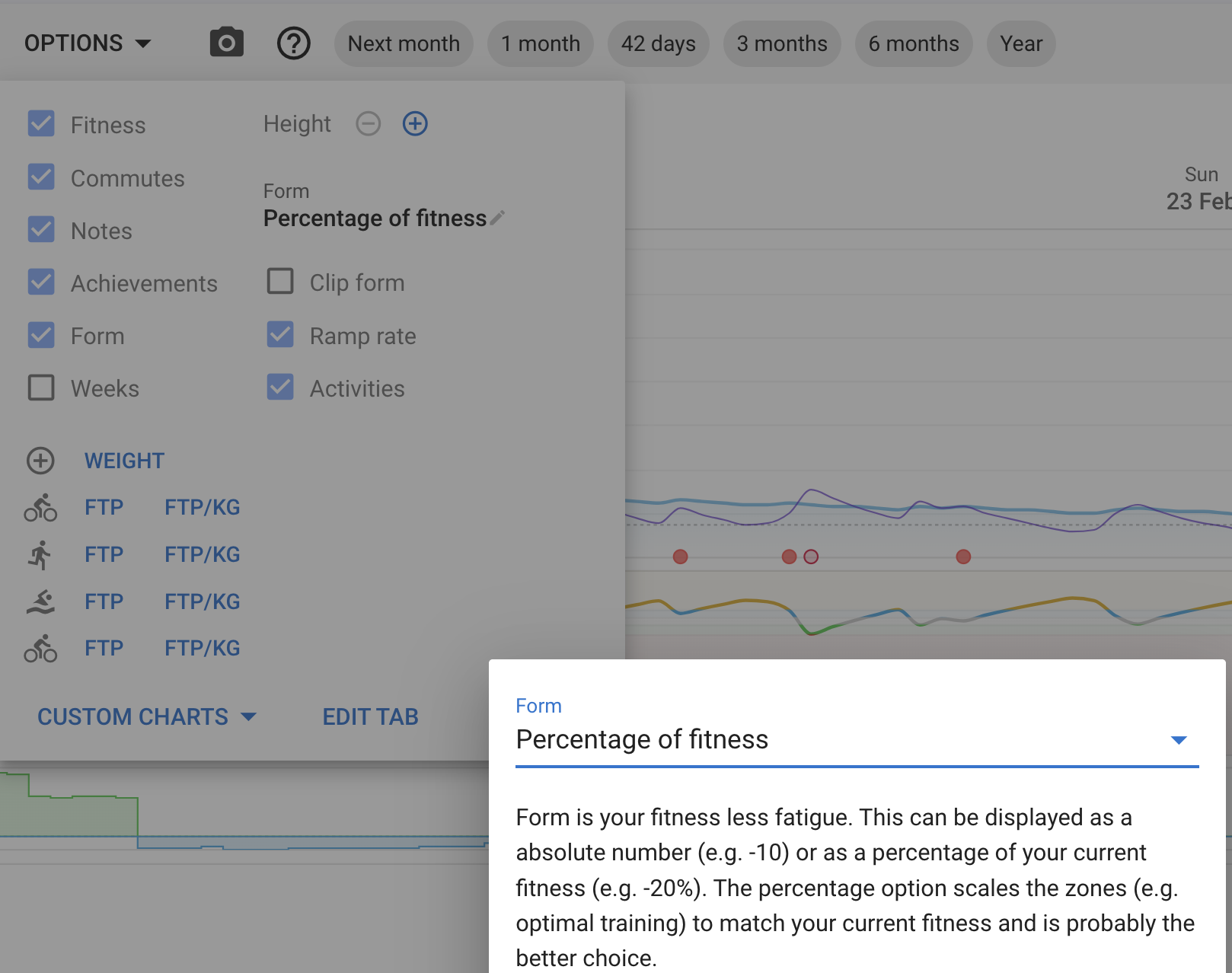Uncheck the Fitness checkbox
1232x973 pixels.
tap(41, 123)
